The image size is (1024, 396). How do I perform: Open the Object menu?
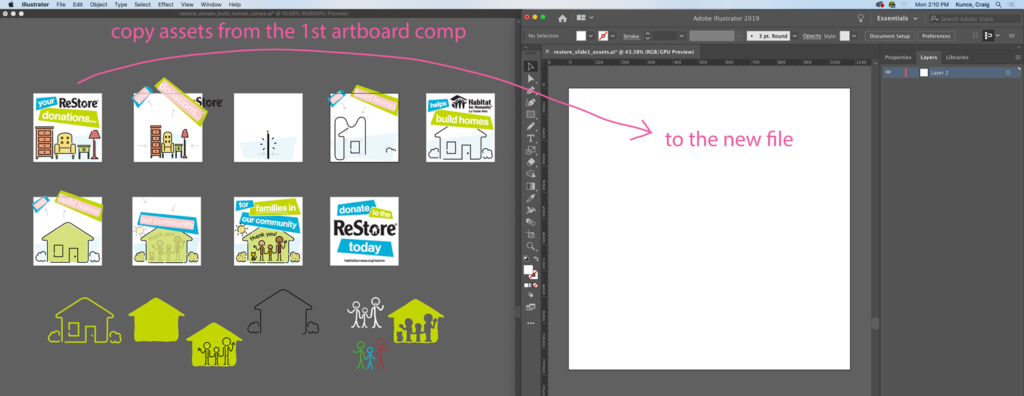click(99, 5)
